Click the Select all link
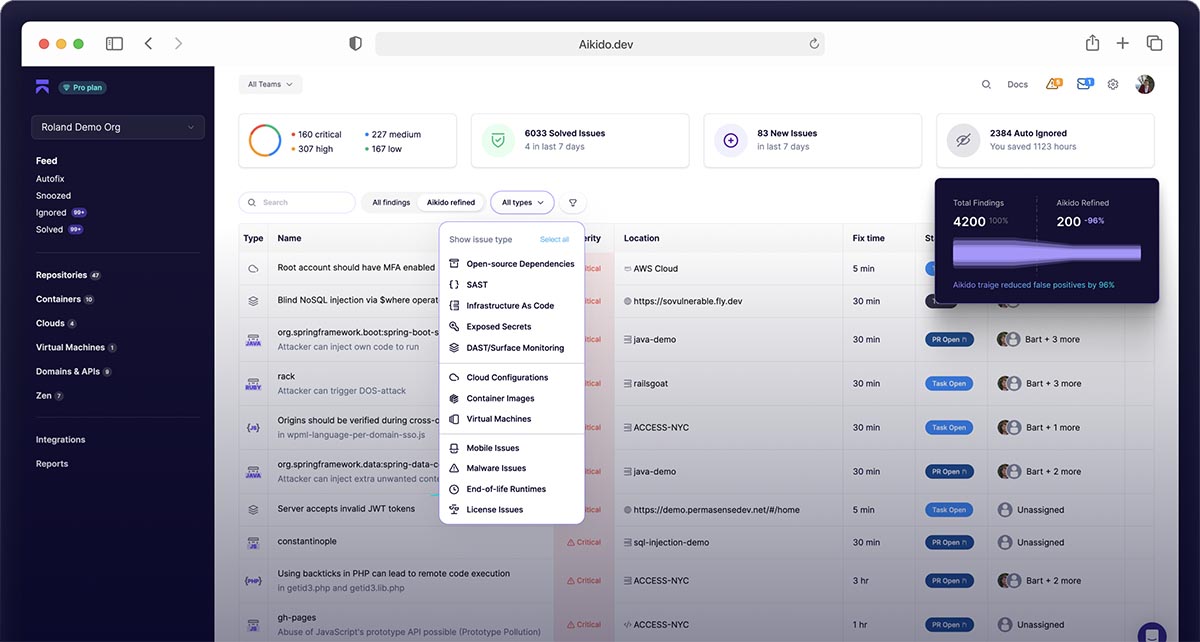Viewport: 1200px width, 642px height. pyautogui.click(x=554, y=240)
